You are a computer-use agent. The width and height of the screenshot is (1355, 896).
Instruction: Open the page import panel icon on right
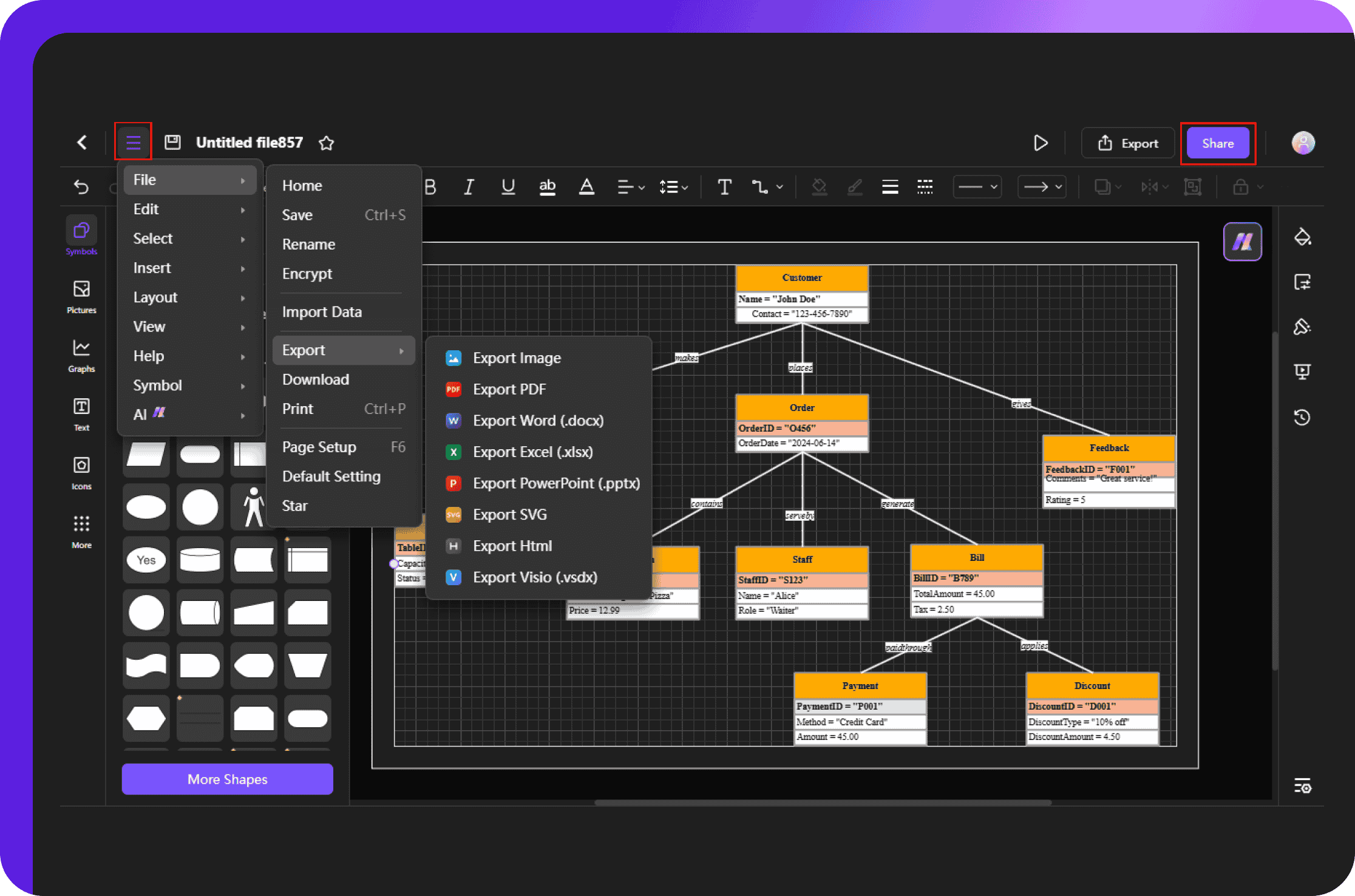(x=1302, y=282)
